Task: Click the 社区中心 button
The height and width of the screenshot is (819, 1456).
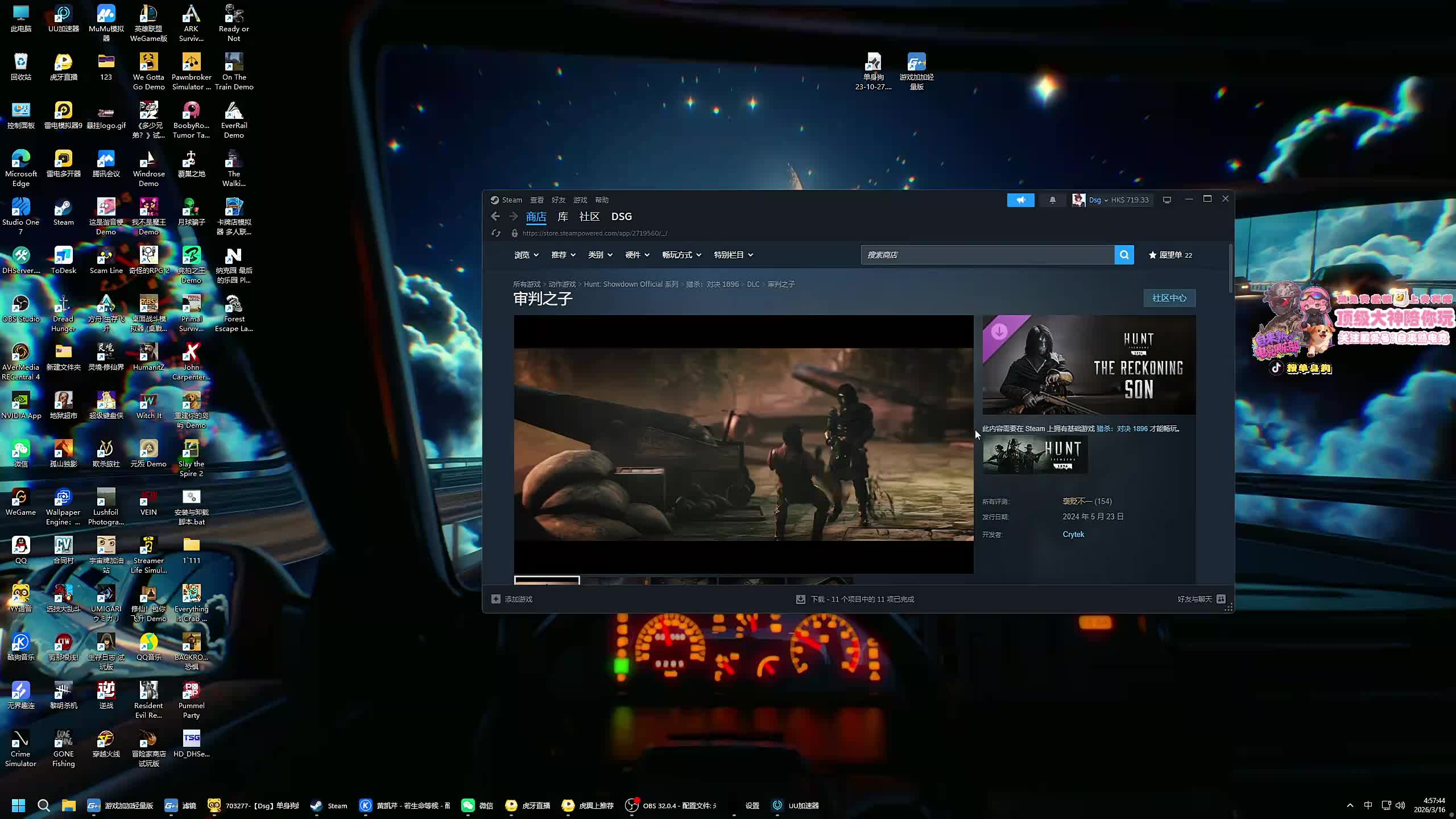Action: click(1169, 298)
